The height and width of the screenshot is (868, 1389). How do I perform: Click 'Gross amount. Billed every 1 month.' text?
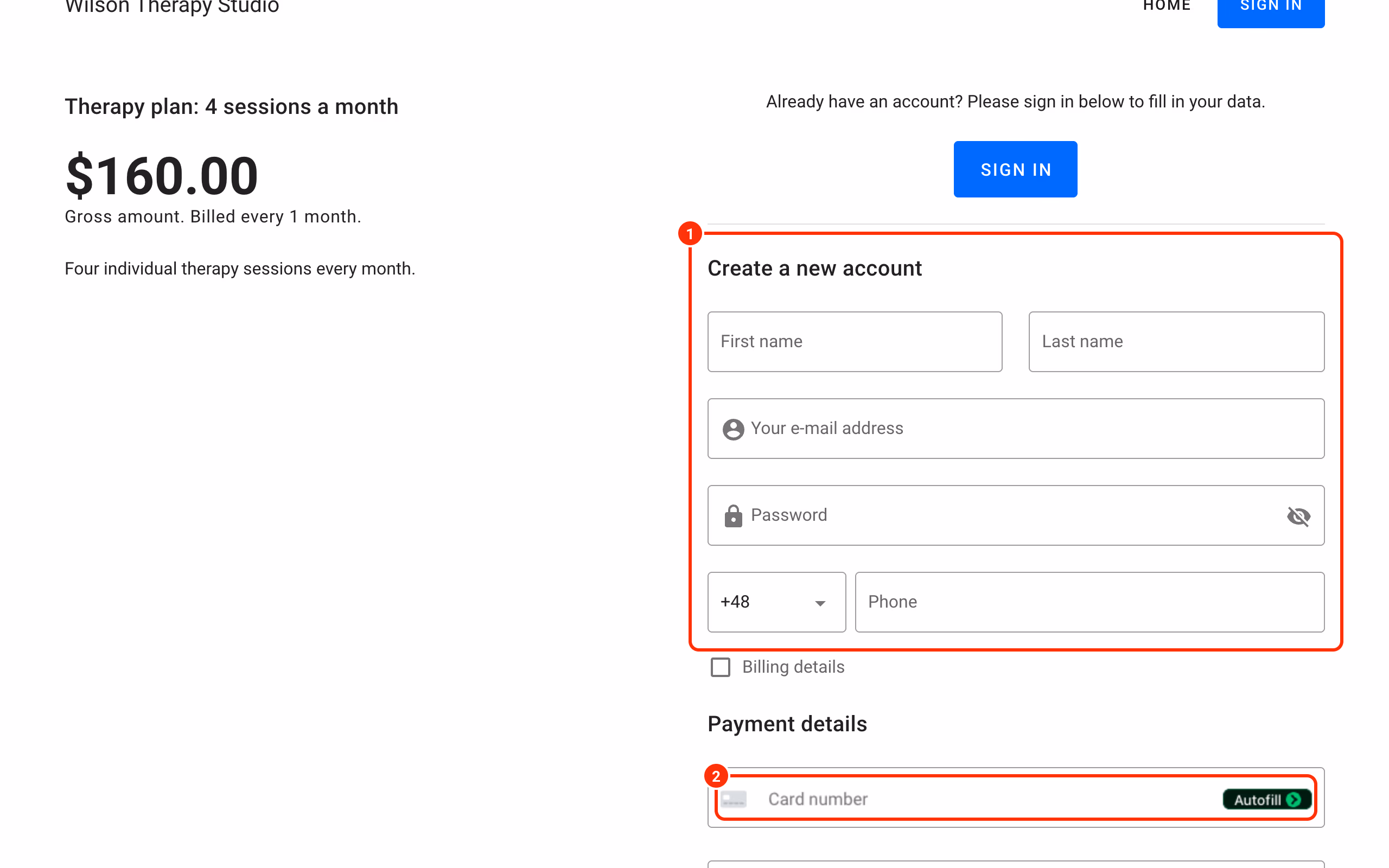click(213, 216)
